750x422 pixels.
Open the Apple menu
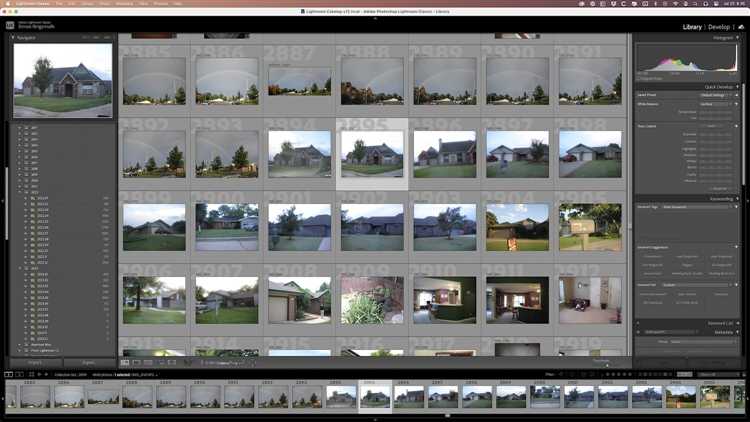click(x=6, y=3)
